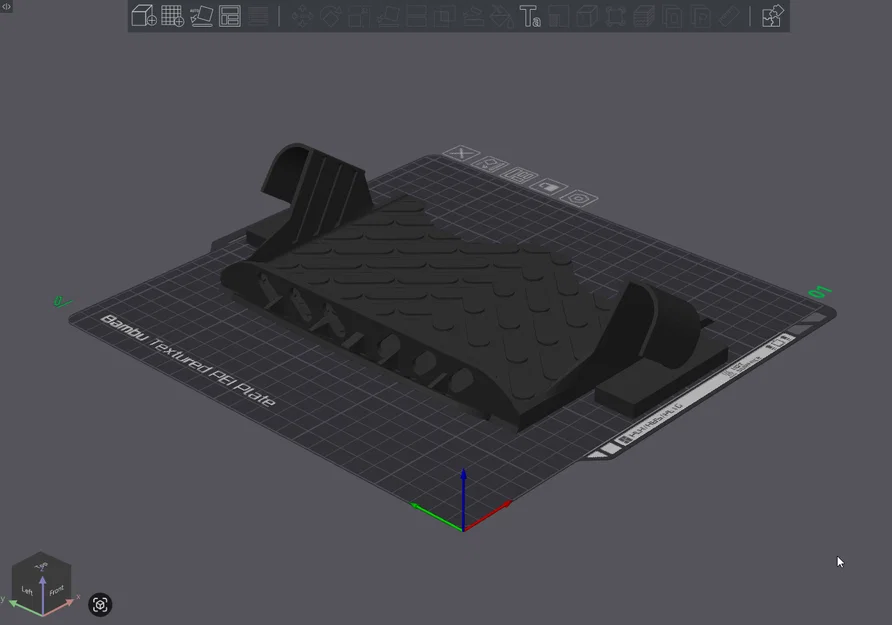Select the Move tool in toolbar

[302, 16]
